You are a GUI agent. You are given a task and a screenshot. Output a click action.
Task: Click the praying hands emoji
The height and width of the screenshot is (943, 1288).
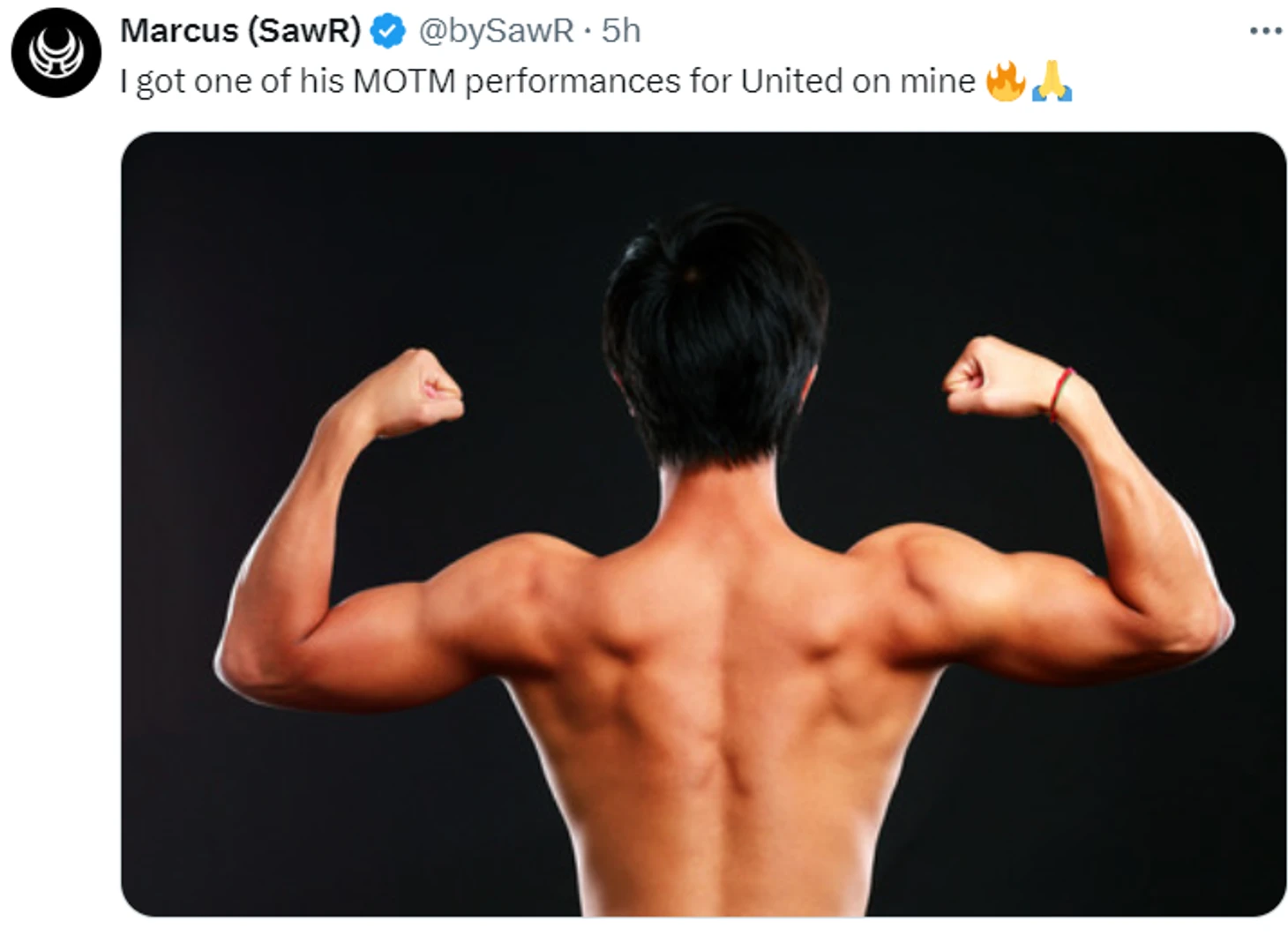click(1052, 81)
